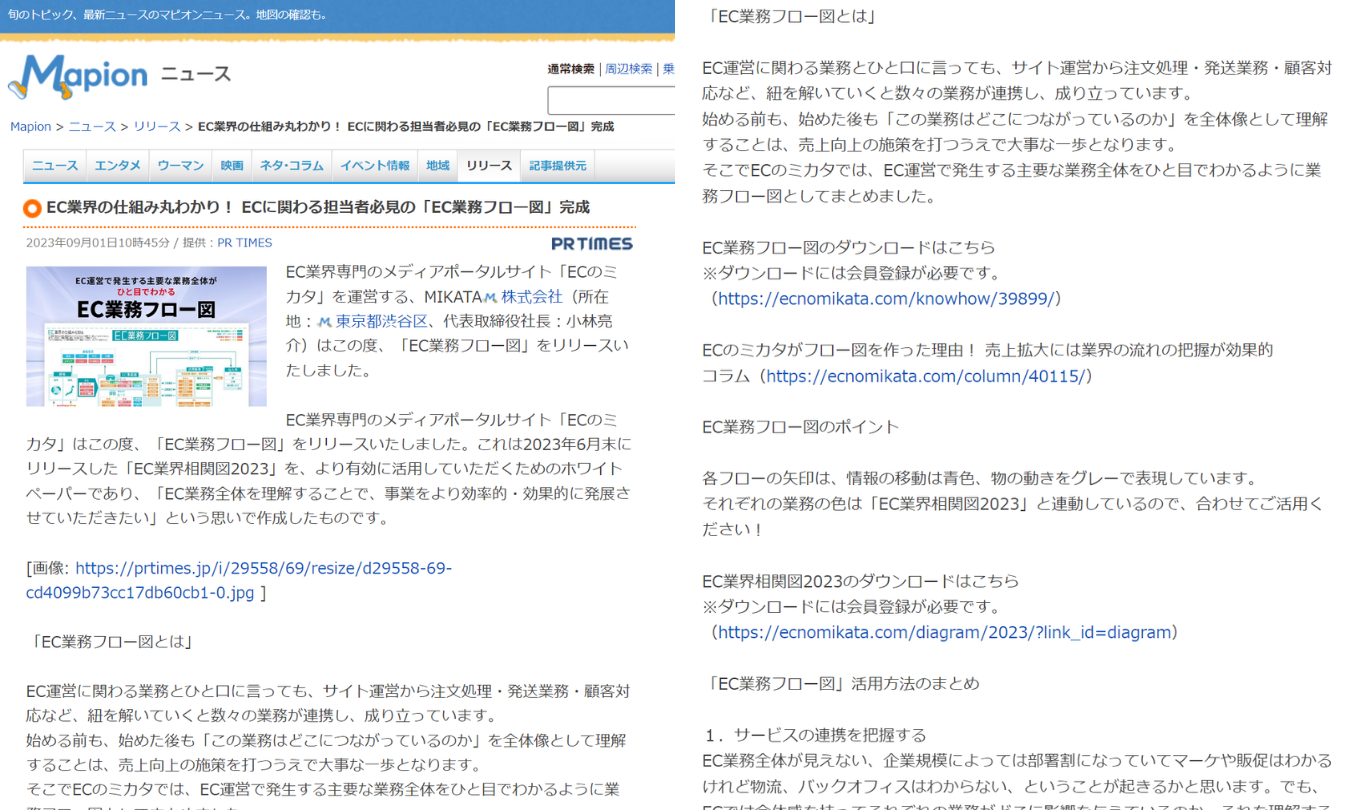Open the イベント情報 tab
Image resolution: width=1350 pixels, height=810 pixels.
[x=375, y=166]
